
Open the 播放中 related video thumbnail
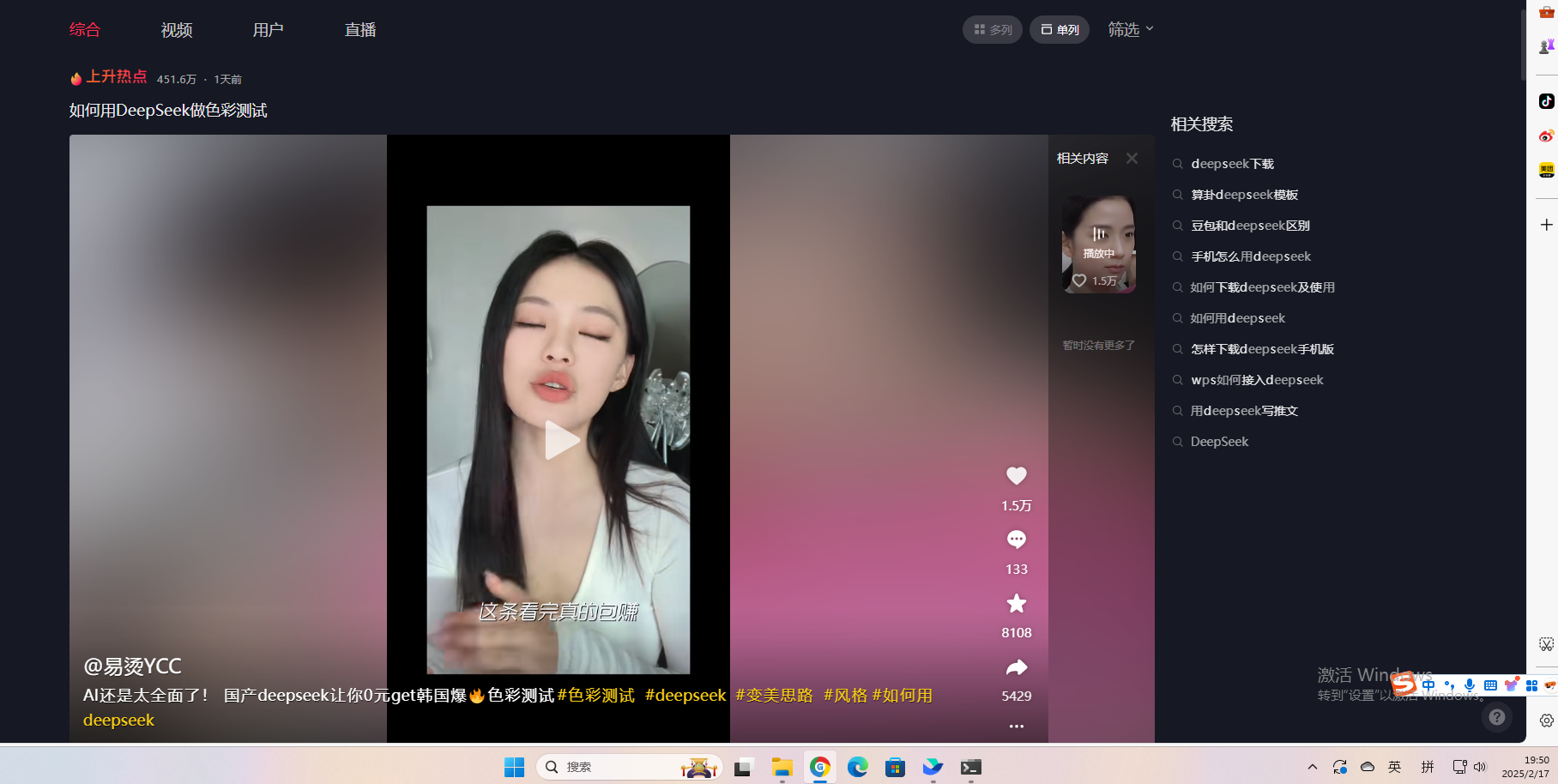click(x=1099, y=244)
